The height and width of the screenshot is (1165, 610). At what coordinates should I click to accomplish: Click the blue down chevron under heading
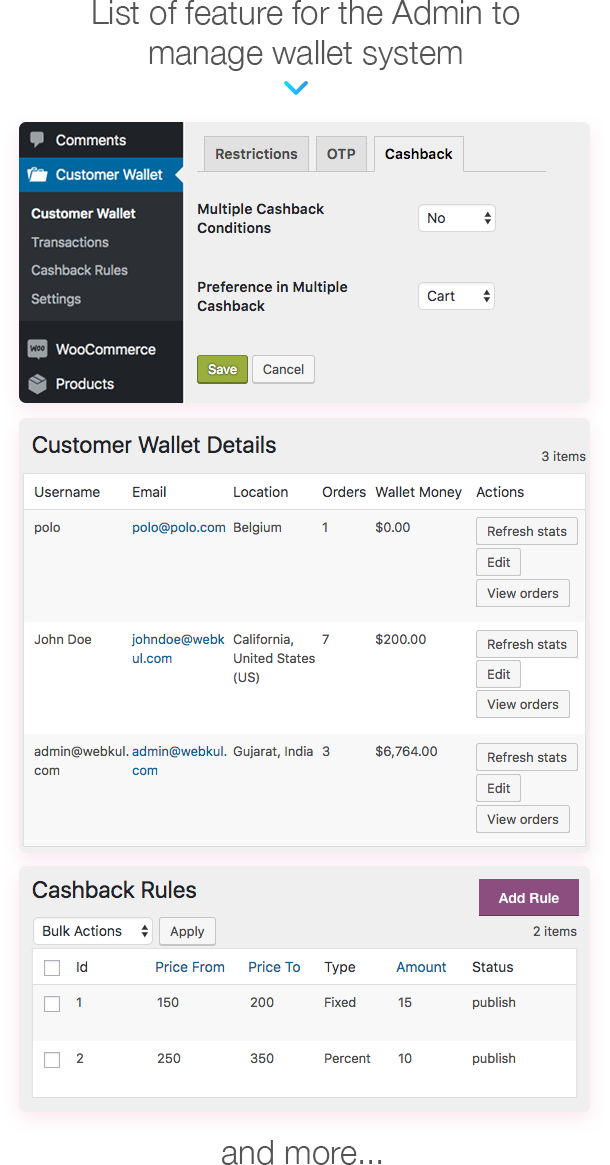point(296,88)
